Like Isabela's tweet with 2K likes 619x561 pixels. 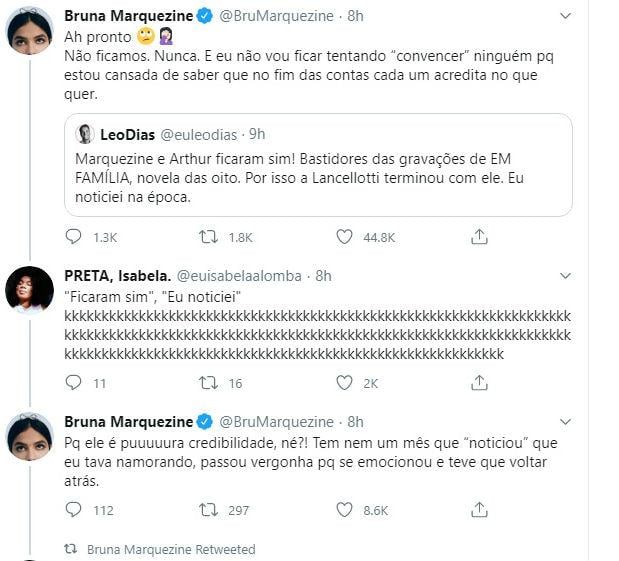(x=344, y=383)
